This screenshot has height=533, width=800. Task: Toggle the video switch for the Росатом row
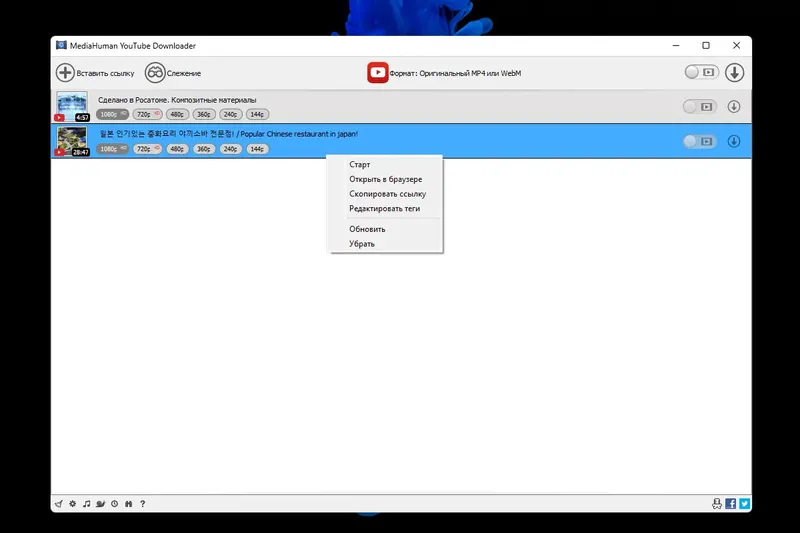[699, 107]
